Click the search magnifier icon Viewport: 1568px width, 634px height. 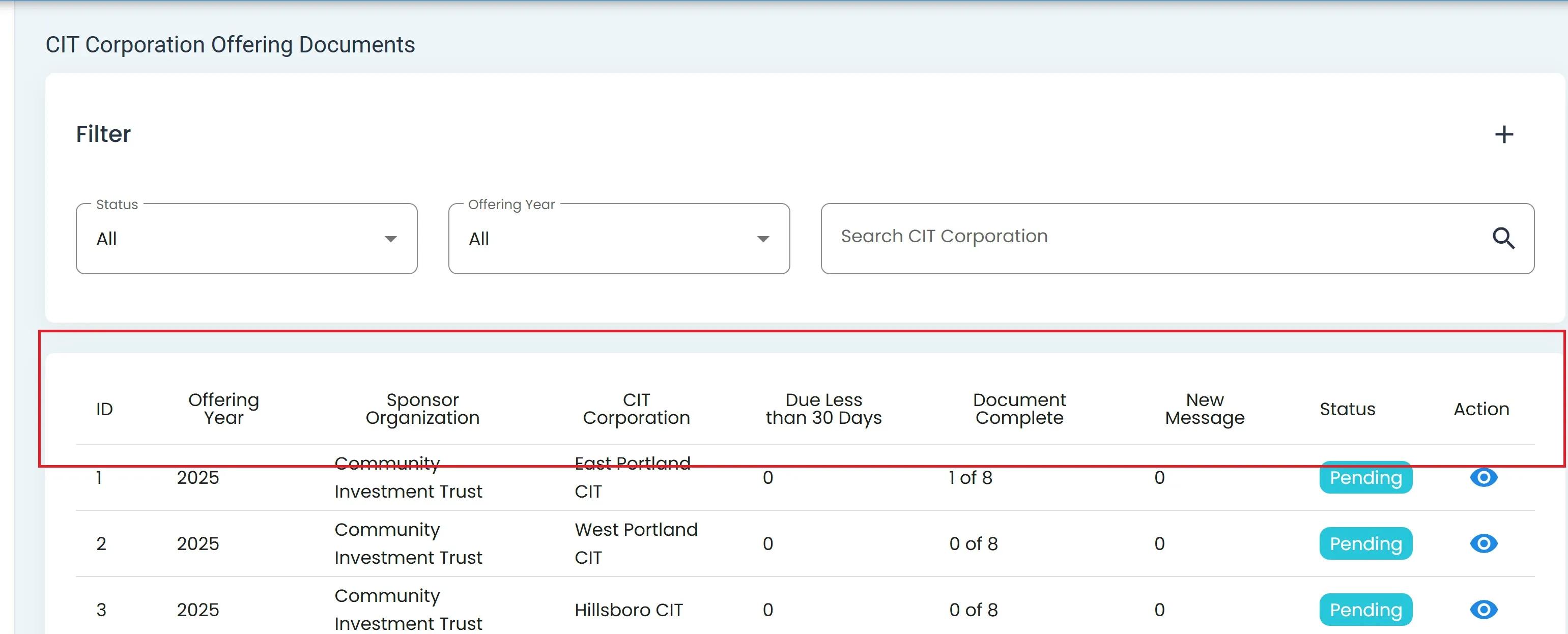(1503, 238)
